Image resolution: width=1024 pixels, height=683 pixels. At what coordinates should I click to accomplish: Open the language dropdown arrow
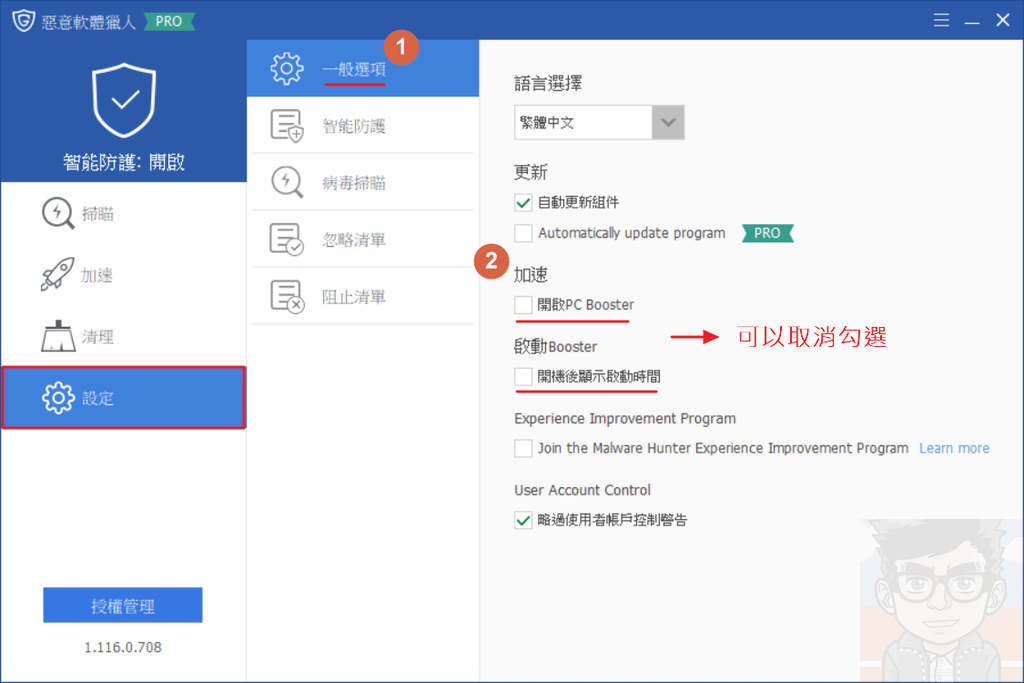click(x=668, y=122)
